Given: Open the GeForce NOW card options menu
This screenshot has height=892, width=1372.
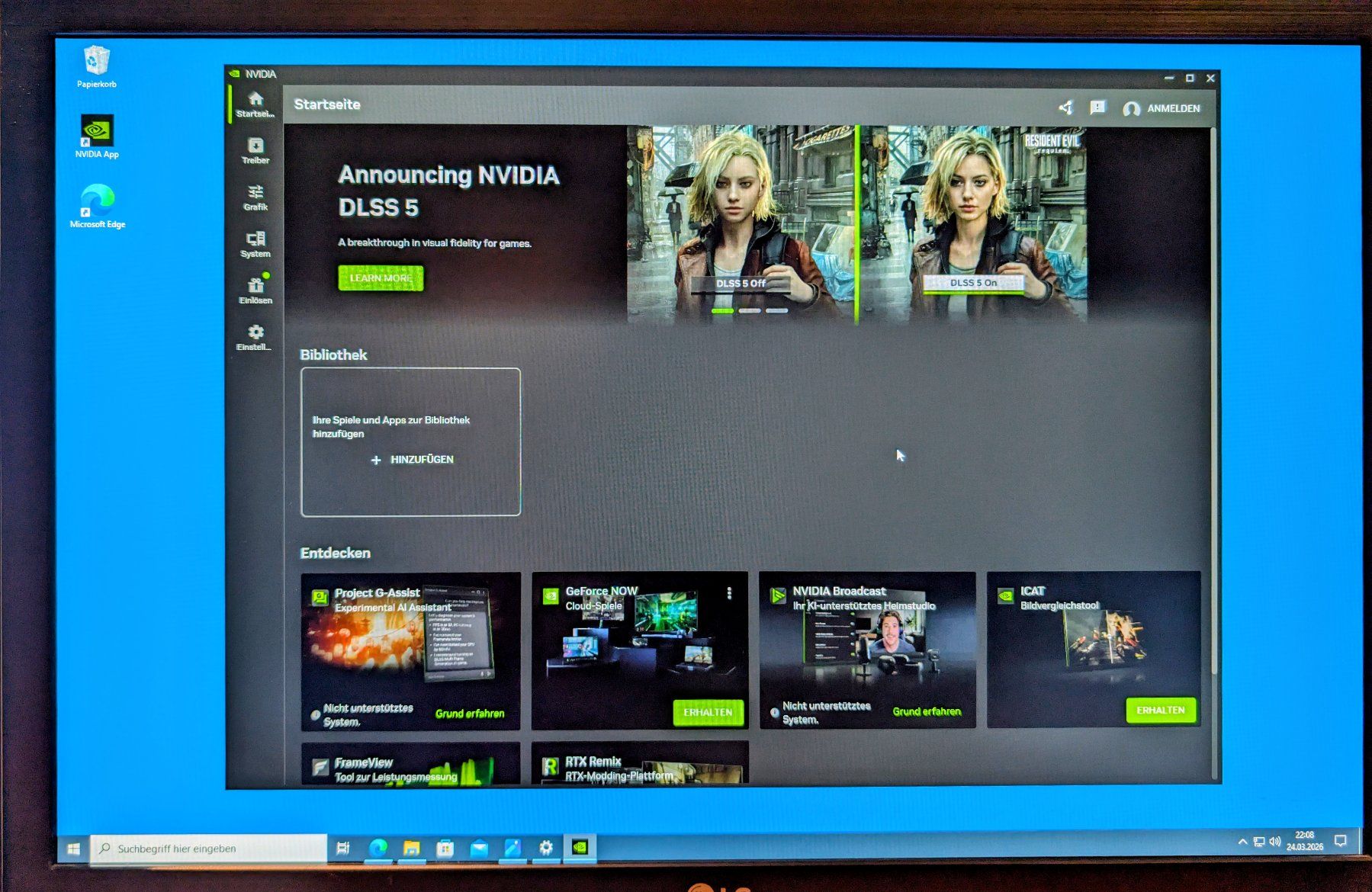Looking at the screenshot, I should [730, 593].
